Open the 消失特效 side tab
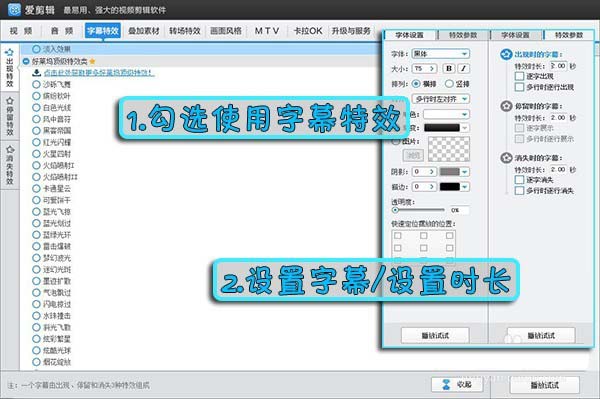This screenshot has height=399, width=600. [10, 165]
